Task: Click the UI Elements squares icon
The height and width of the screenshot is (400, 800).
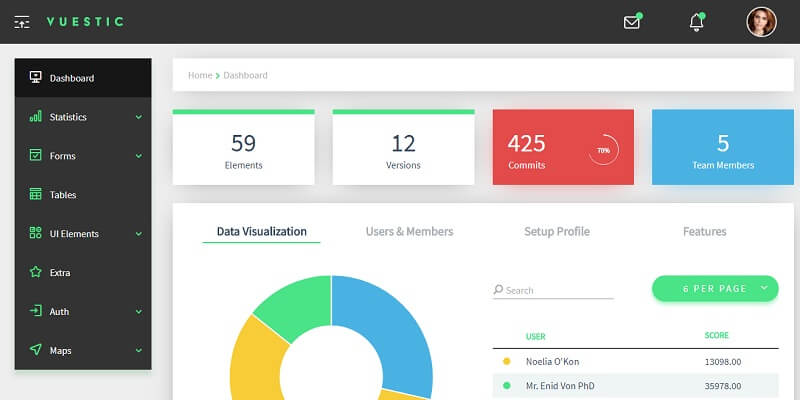Action: pyautogui.click(x=35, y=233)
